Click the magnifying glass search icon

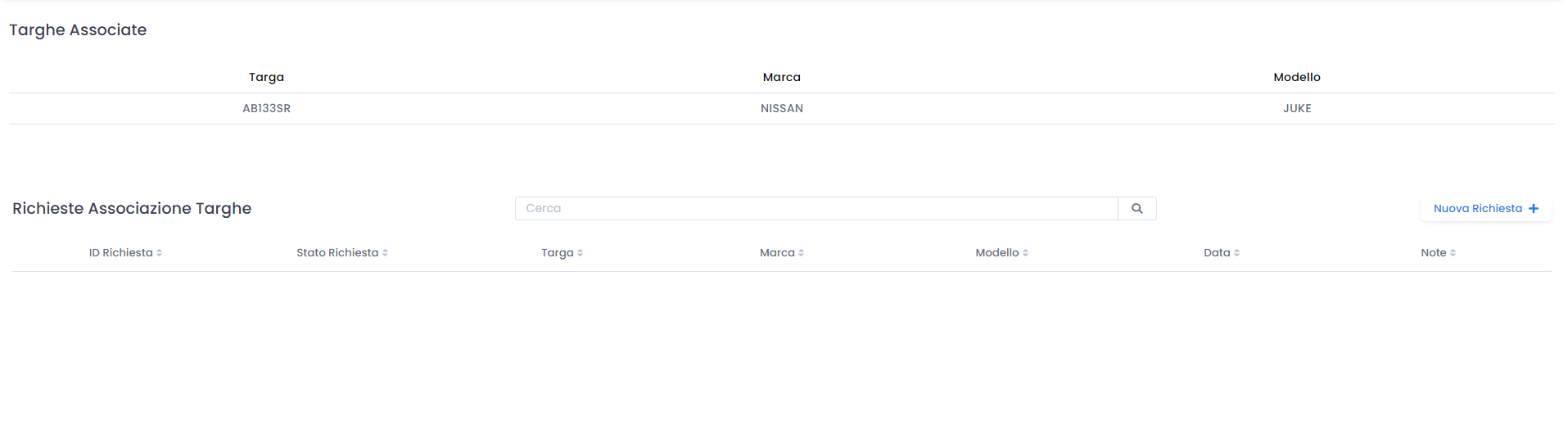pyautogui.click(x=1136, y=208)
